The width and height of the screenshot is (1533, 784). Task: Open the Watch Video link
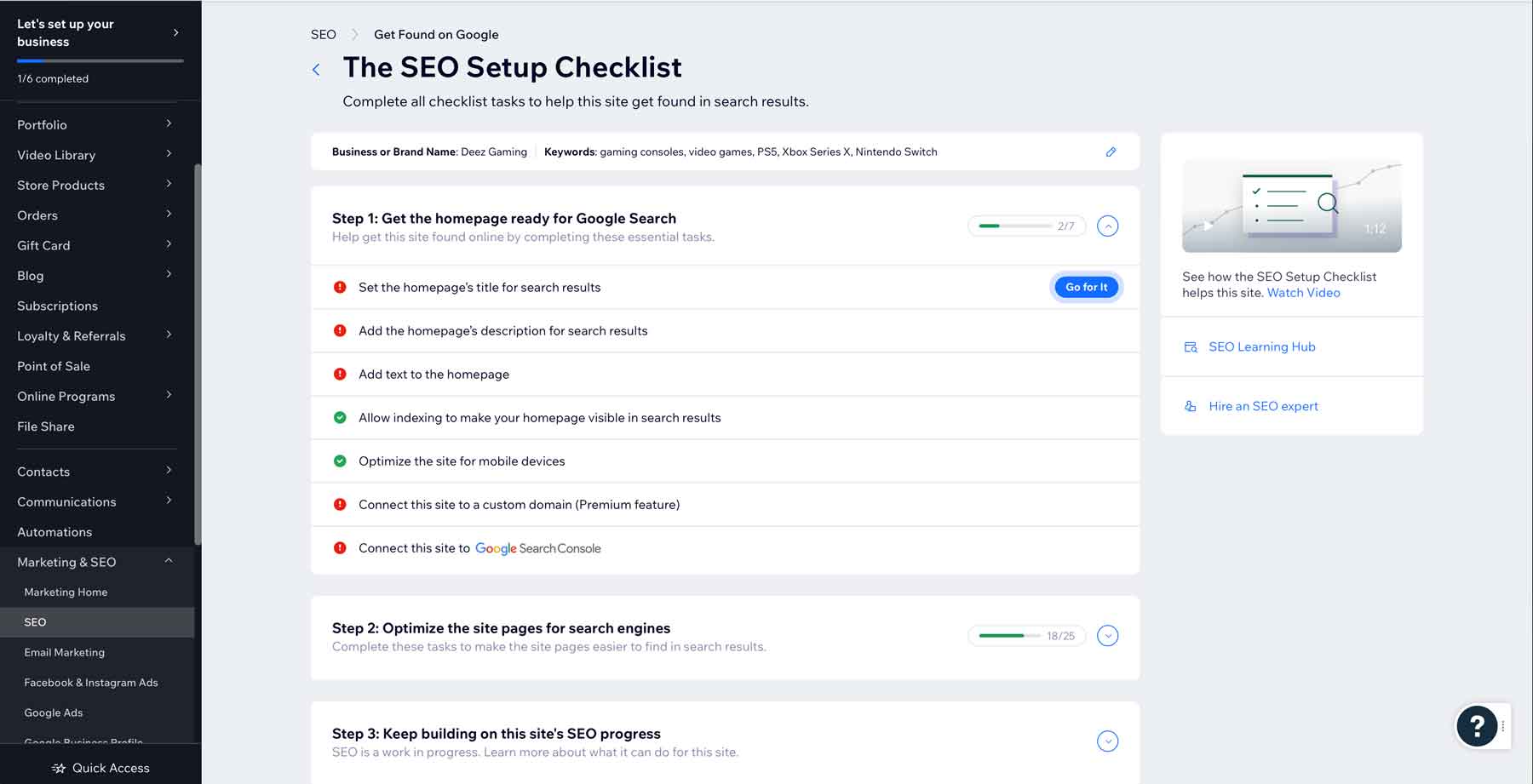click(x=1303, y=292)
